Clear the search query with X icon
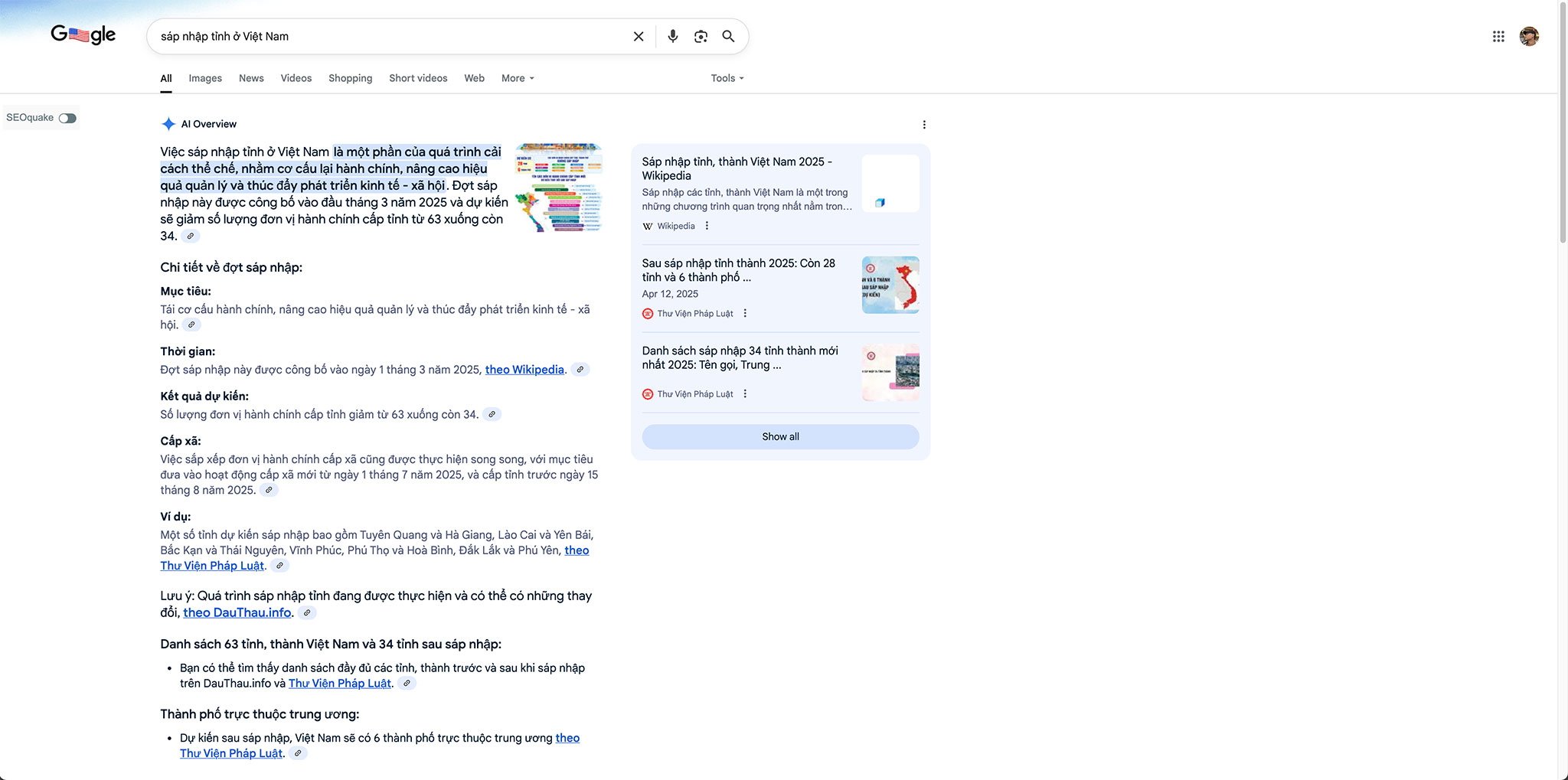Image resolution: width=1568 pixels, height=780 pixels. pos(639,36)
